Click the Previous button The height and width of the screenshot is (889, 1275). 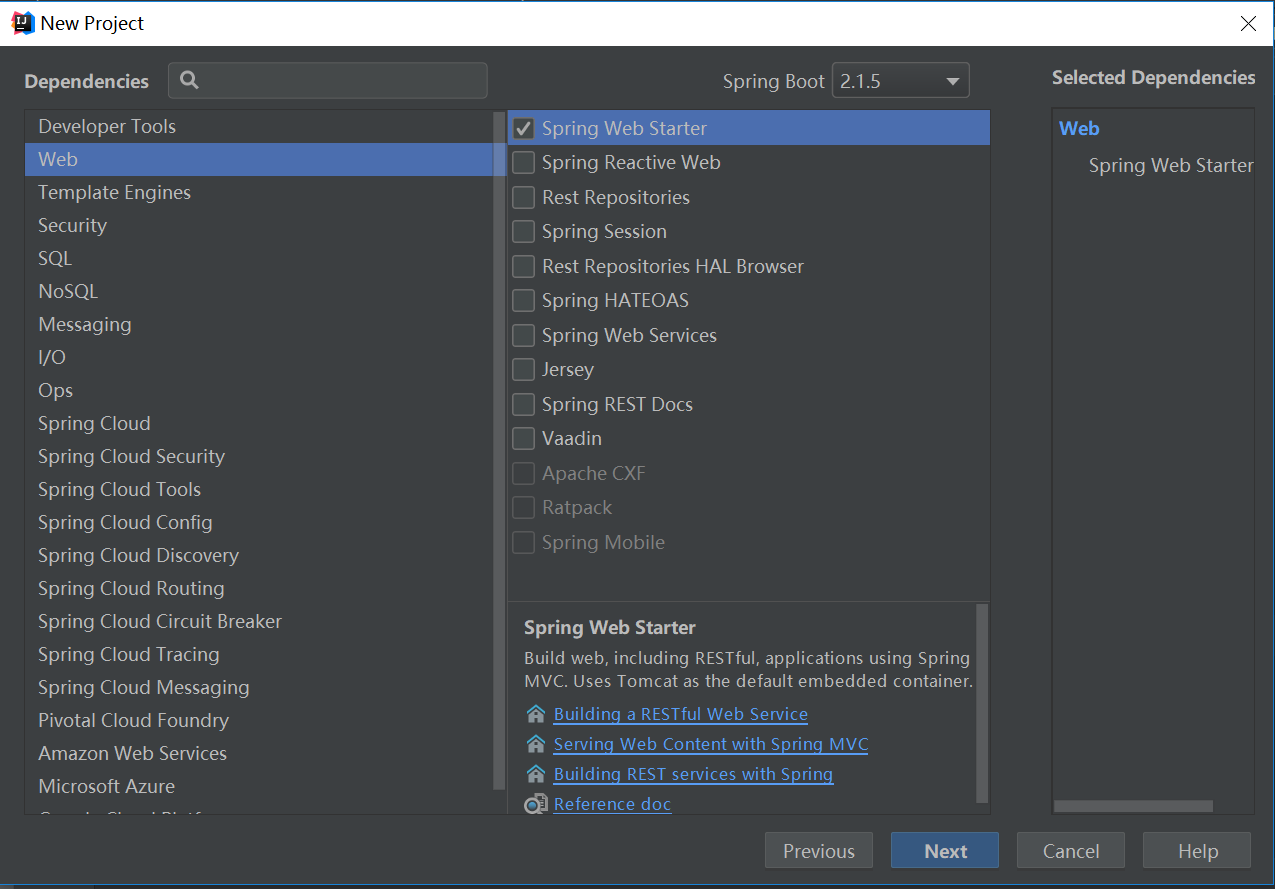pyautogui.click(x=819, y=851)
